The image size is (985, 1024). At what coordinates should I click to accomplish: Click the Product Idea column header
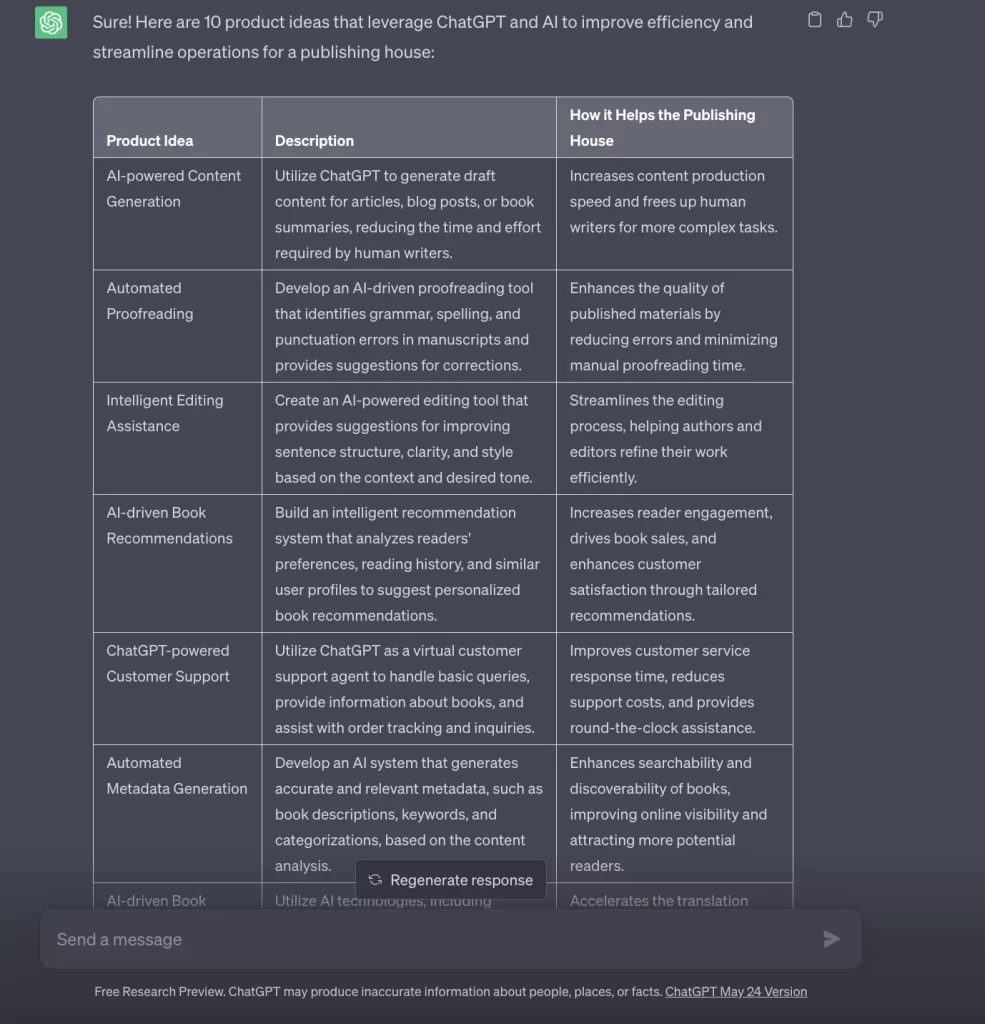point(150,141)
